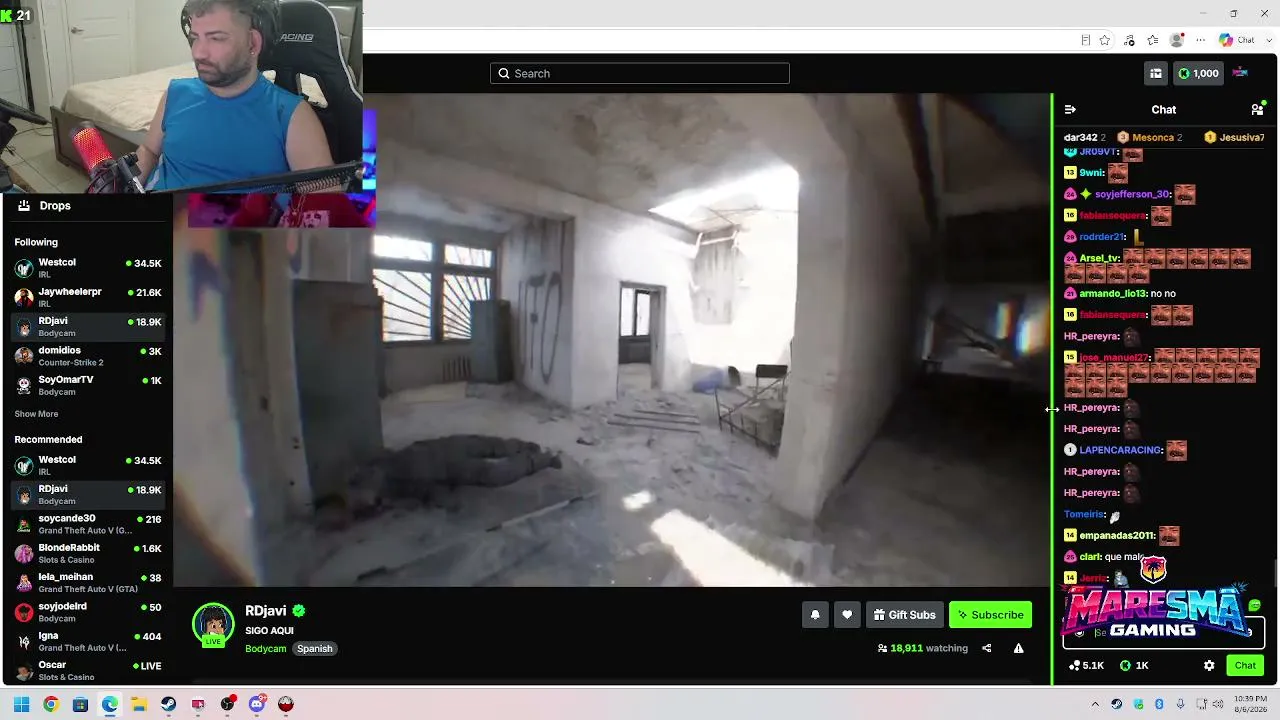Open the Bodycam category link under the stream title
The image size is (1280, 720).
265,649
